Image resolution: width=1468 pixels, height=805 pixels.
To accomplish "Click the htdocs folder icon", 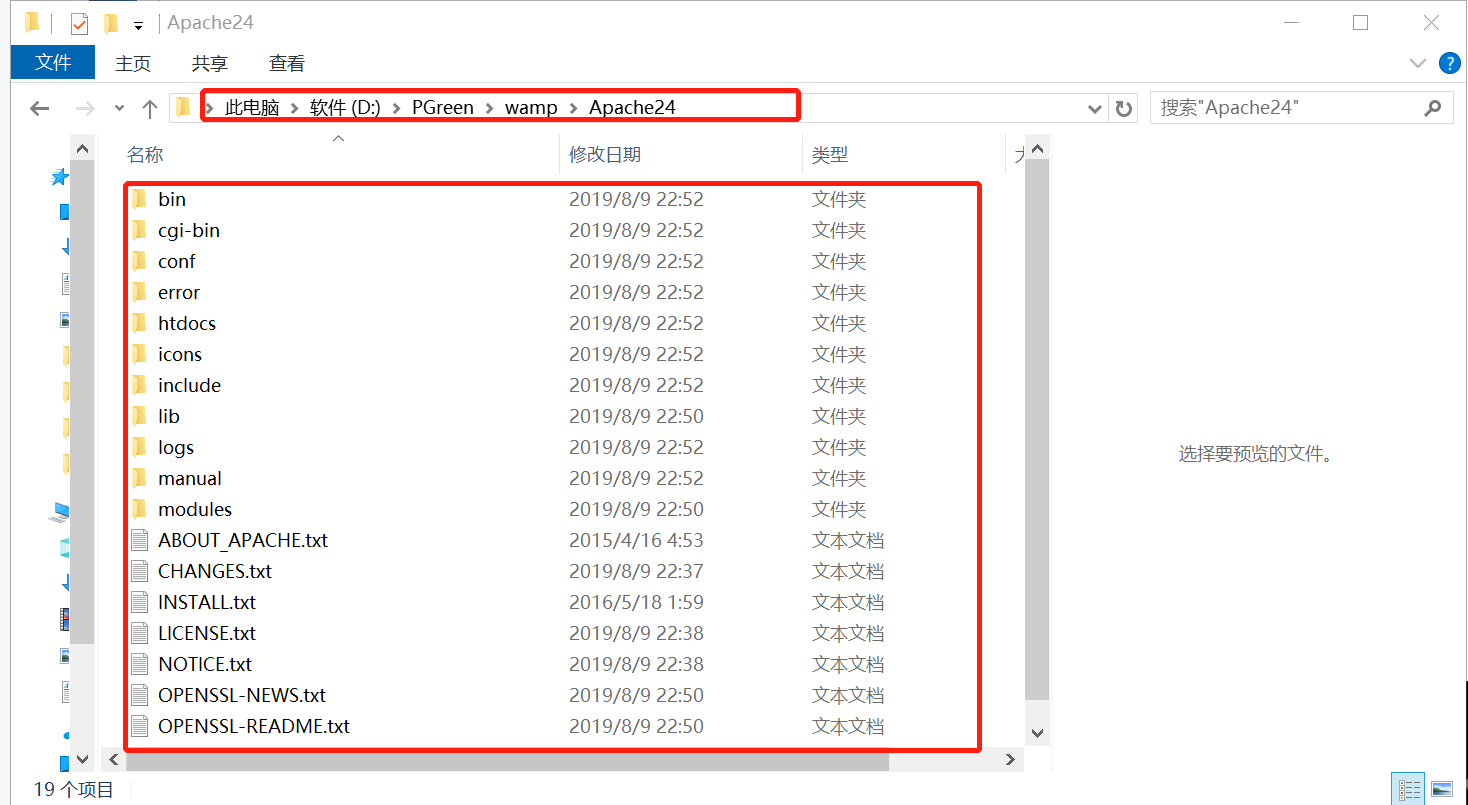I will [140, 323].
